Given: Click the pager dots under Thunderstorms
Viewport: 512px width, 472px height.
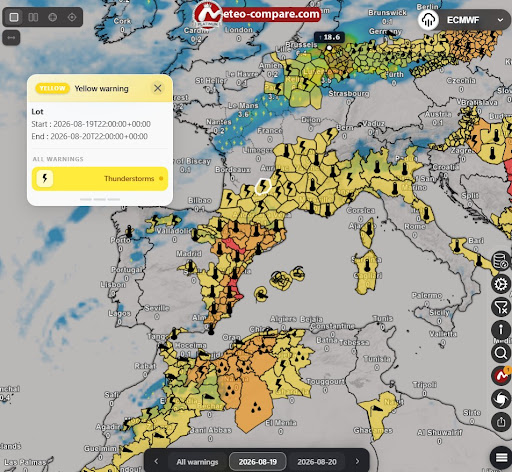Looking at the screenshot, I should point(100,199).
